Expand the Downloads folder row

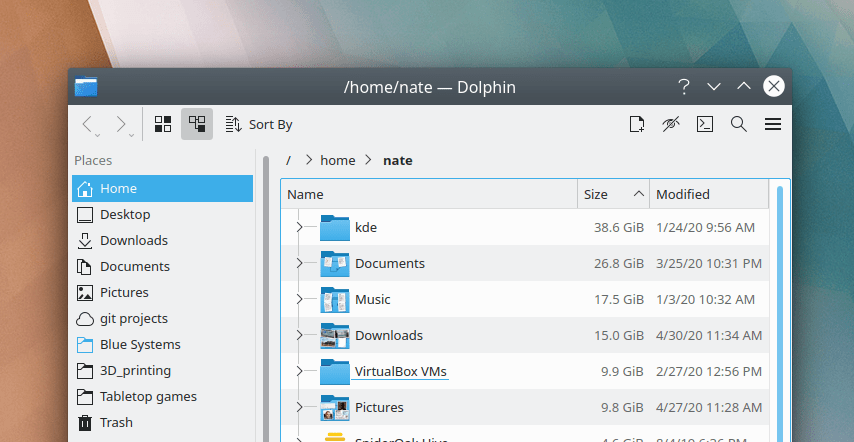pyautogui.click(x=299, y=336)
